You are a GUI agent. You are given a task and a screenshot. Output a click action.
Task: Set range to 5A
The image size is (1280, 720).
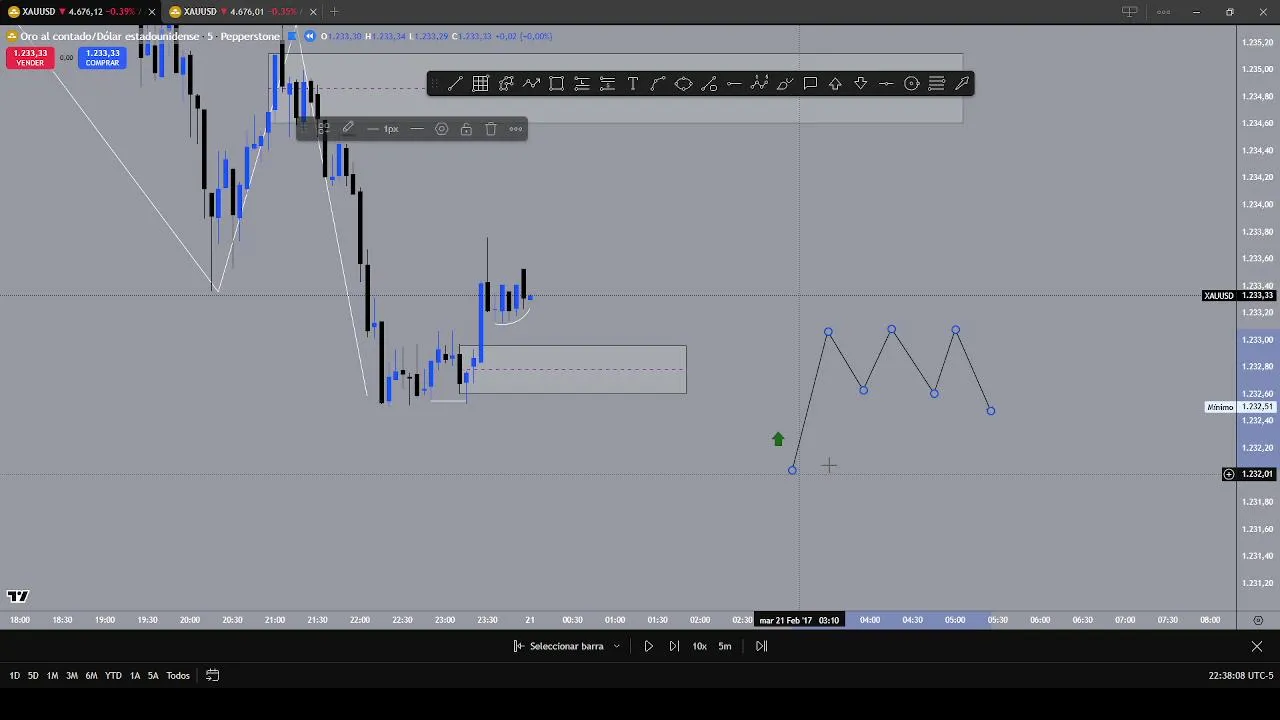pos(153,676)
